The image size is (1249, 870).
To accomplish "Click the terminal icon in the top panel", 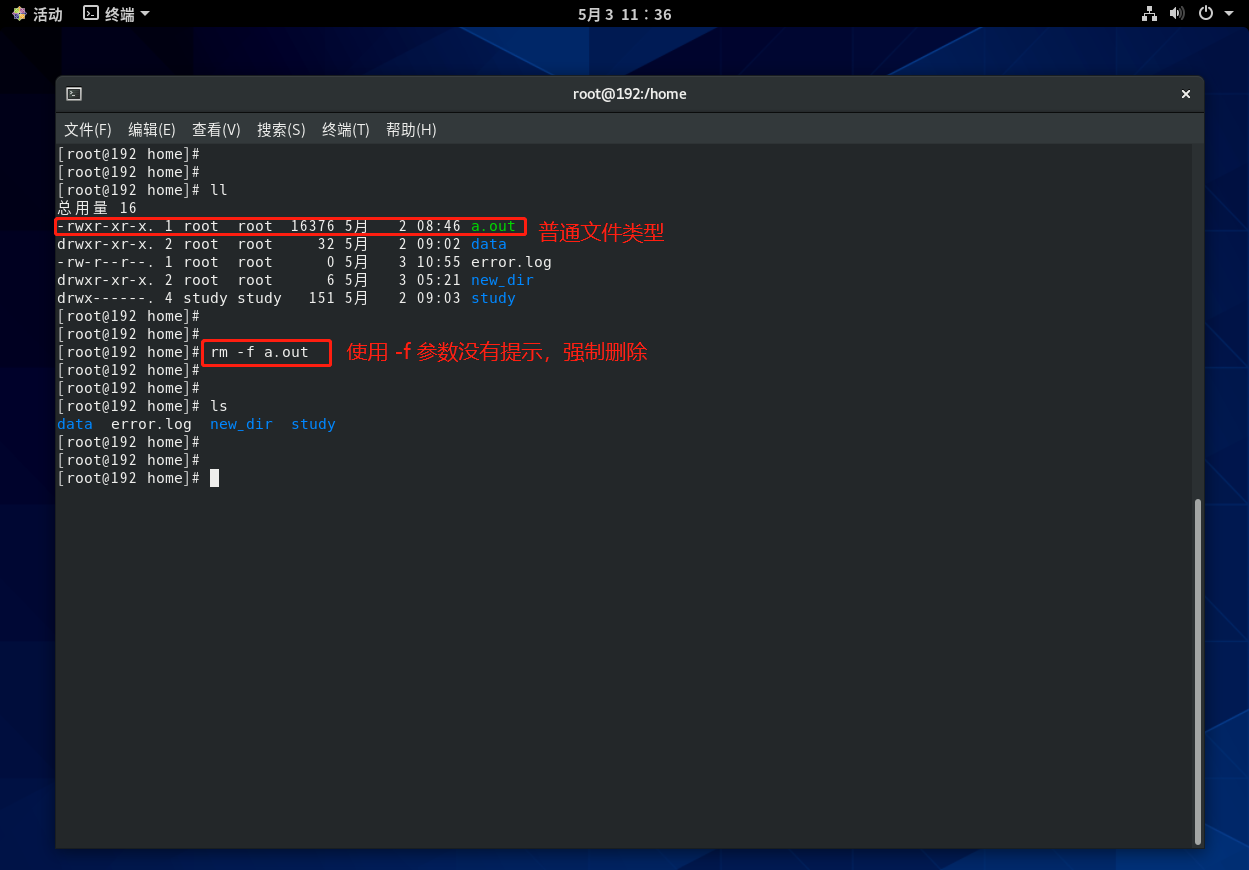I will [91, 14].
